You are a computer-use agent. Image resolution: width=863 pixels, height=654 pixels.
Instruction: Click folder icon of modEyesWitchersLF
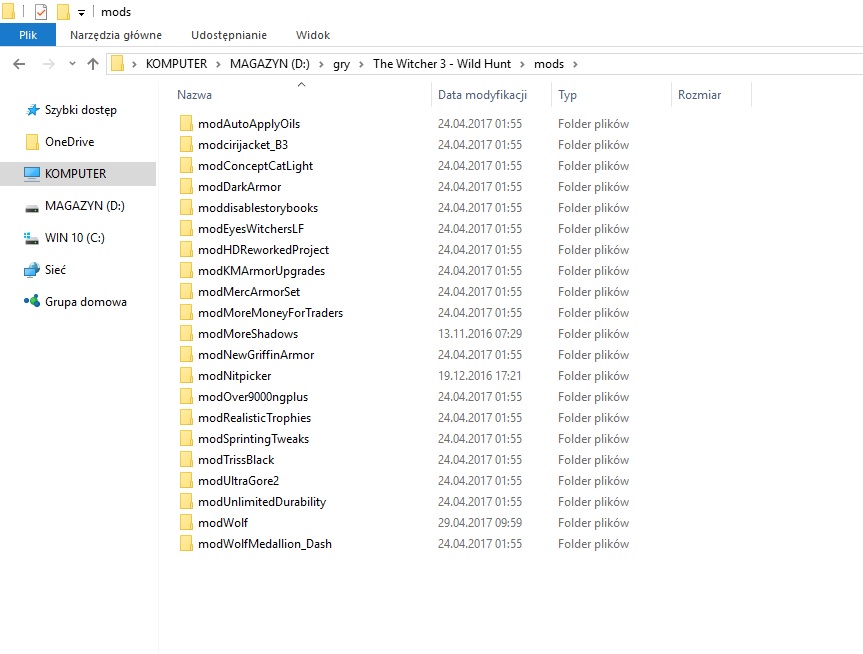pyautogui.click(x=186, y=228)
